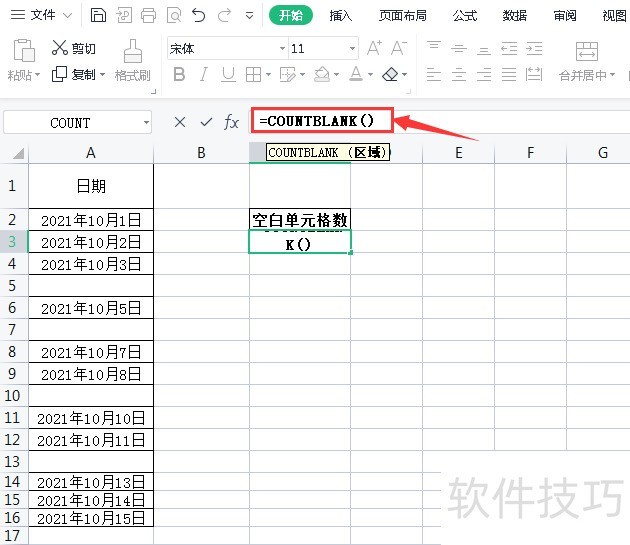Align text left horizontally

click(434, 75)
